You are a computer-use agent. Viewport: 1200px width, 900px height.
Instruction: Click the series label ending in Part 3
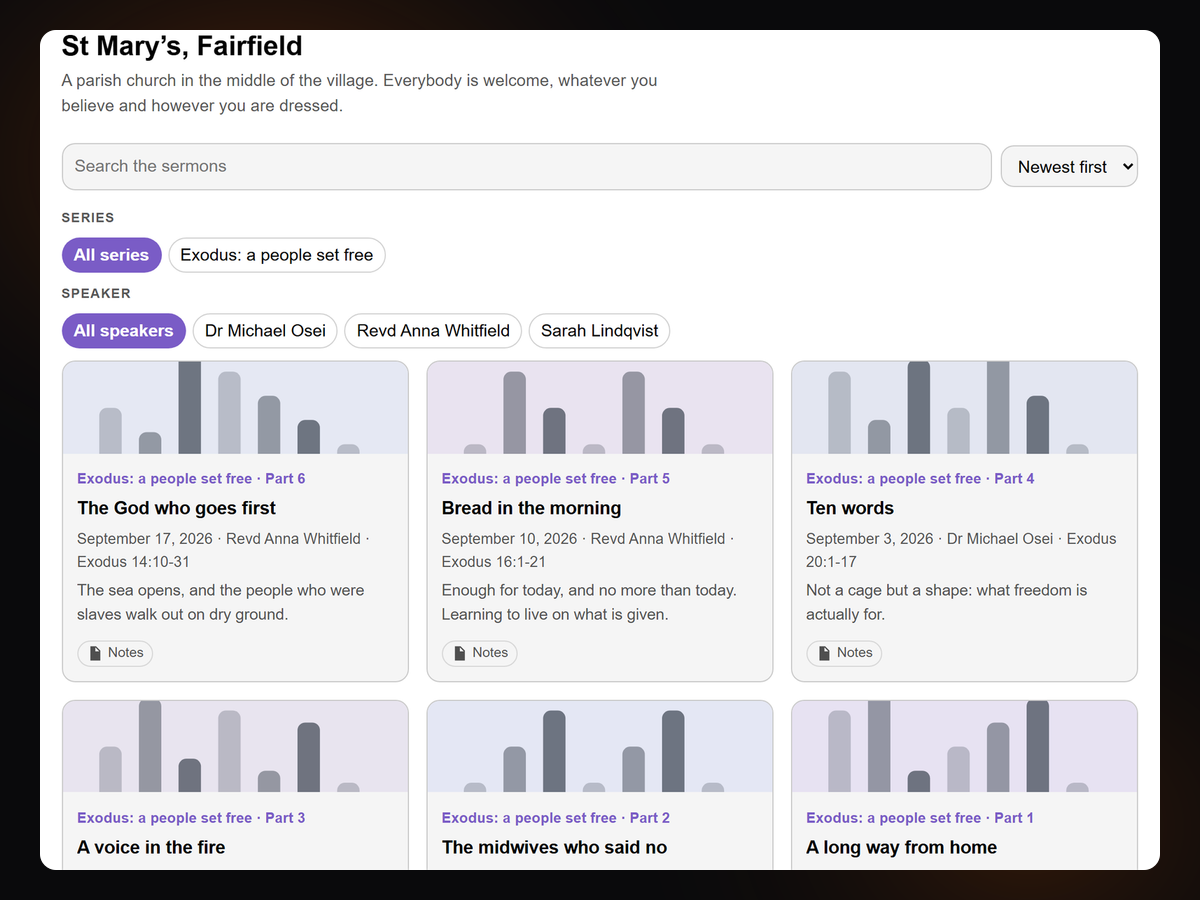click(x=191, y=818)
